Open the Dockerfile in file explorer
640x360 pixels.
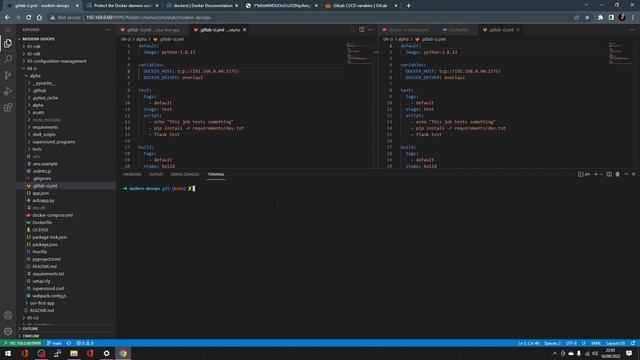coord(42,222)
